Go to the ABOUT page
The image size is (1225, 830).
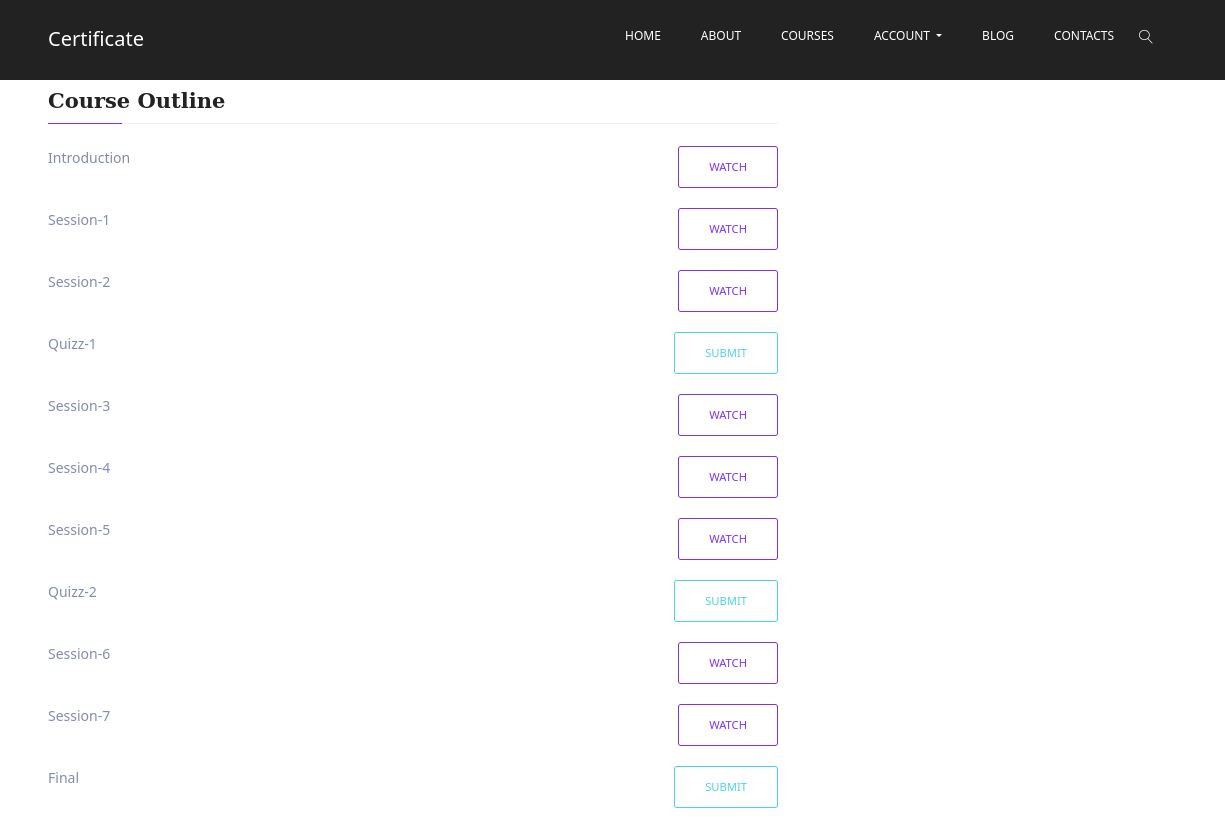[x=720, y=36]
